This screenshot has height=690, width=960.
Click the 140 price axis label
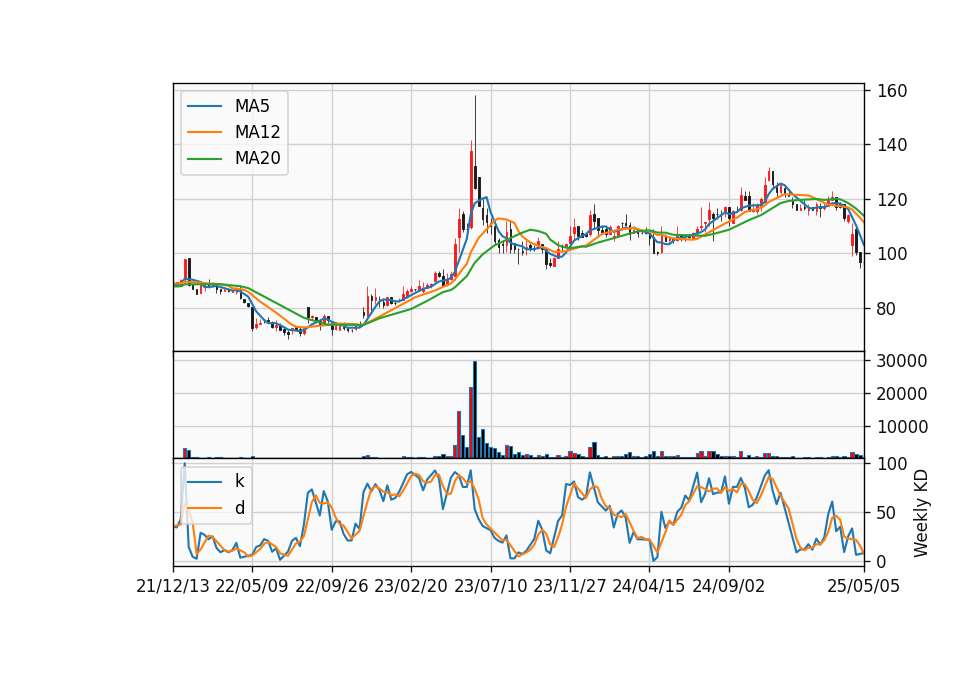(892, 145)
